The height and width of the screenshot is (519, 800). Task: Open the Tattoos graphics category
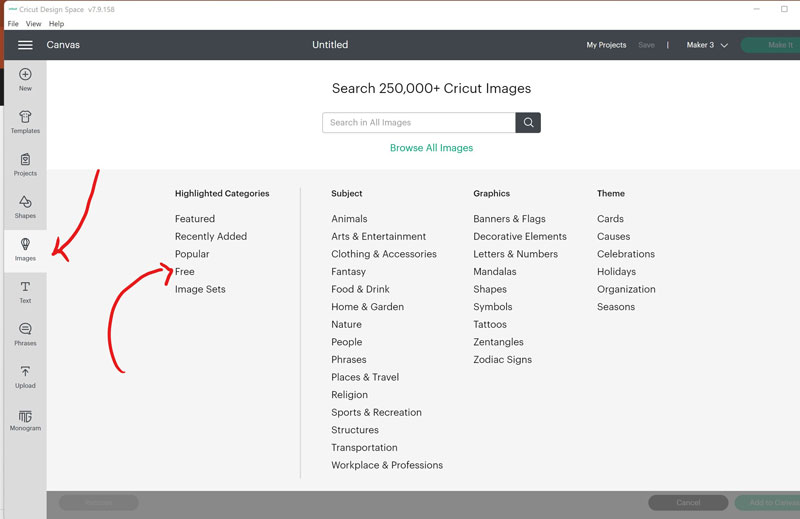[x=490, y=324]
